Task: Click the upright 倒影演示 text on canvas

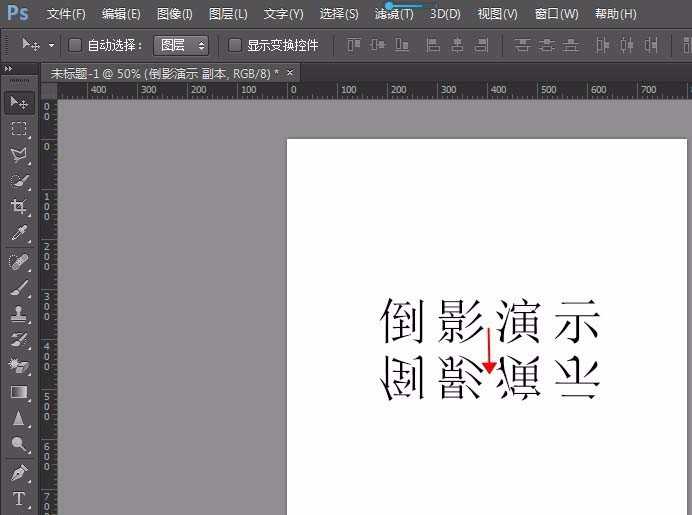Action: click(489, 320)
